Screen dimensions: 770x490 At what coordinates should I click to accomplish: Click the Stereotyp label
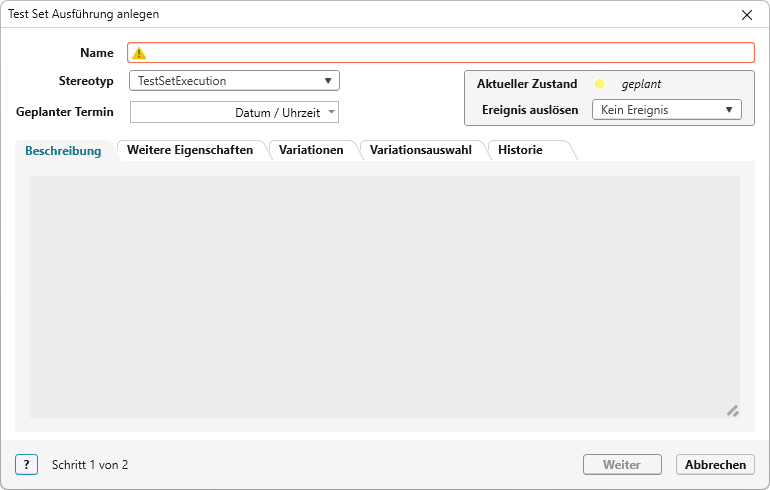(x=86, y=81)
